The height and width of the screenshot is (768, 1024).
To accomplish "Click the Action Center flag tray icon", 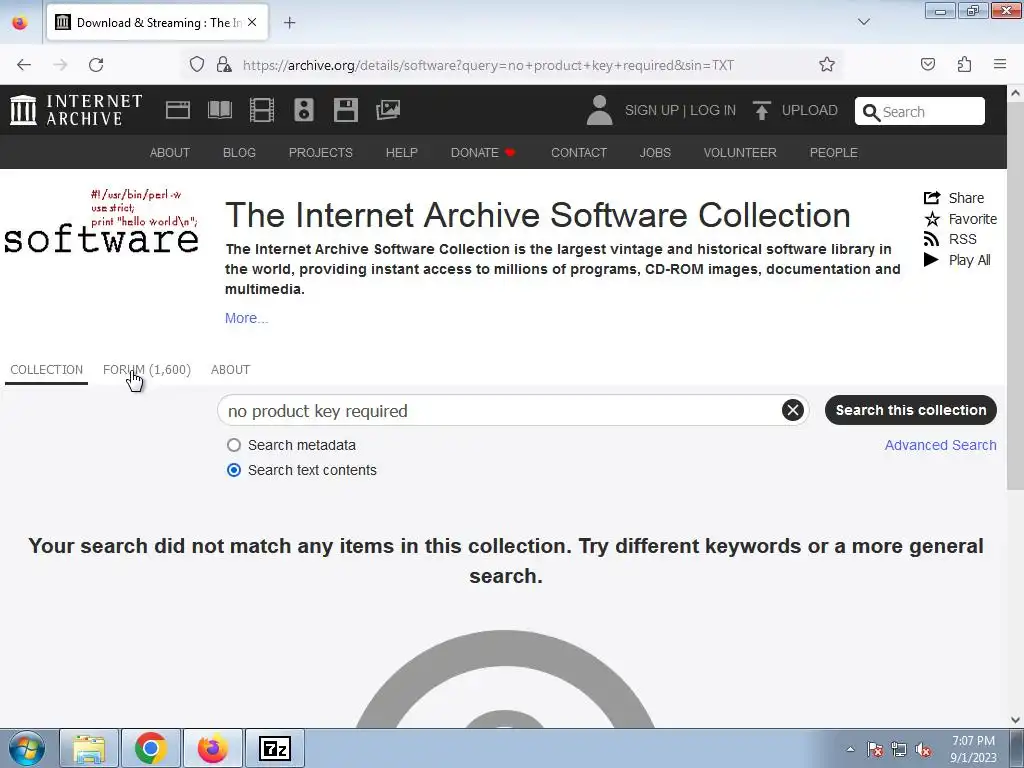I will (x=874, y=750).
